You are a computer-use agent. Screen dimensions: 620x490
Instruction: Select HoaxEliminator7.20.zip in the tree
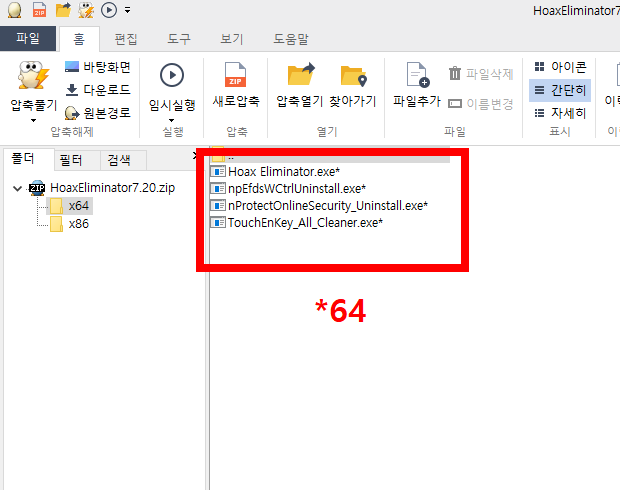(112, 188)
